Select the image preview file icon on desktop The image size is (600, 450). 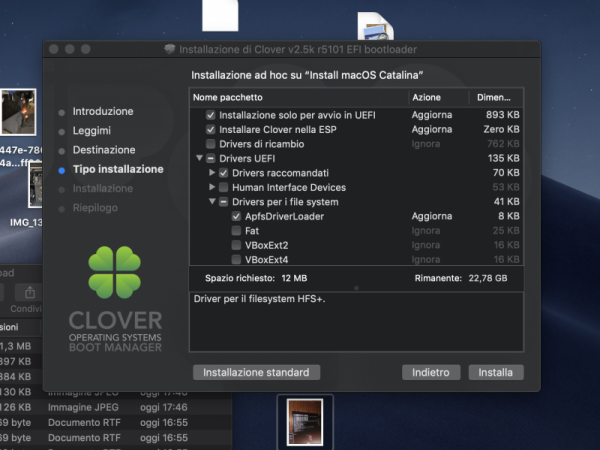coord(375,26)
